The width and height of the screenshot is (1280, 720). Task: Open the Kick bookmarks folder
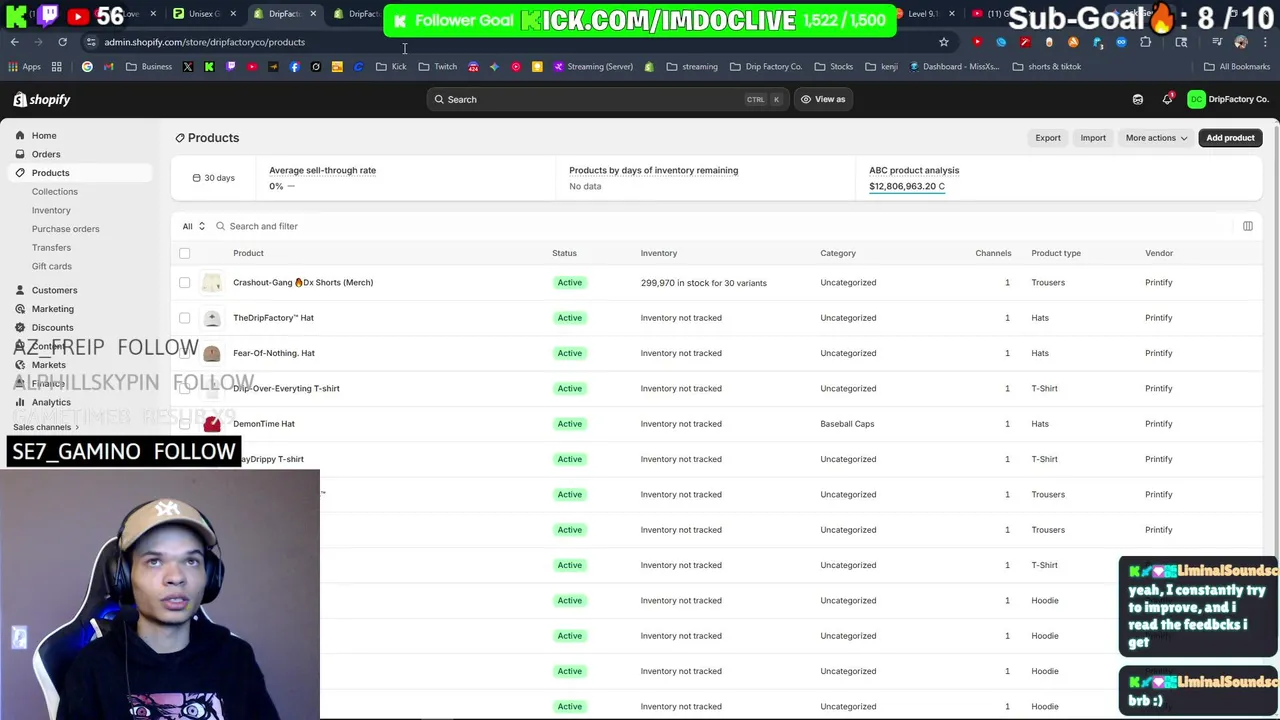click(x=391, y=67)
